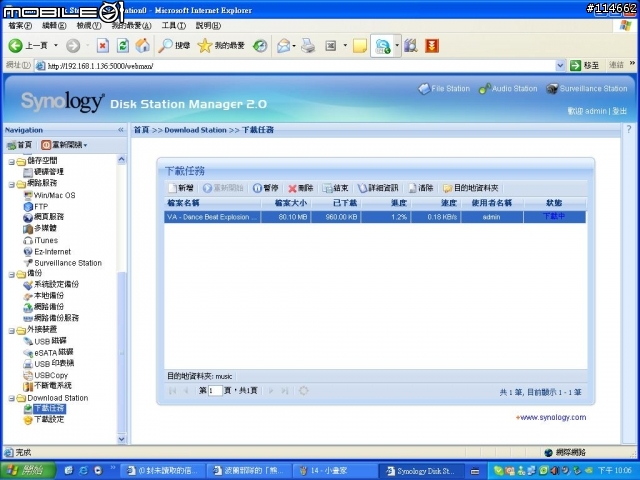
Task: Collapse the 備份 tree folder
Action: 12,275
